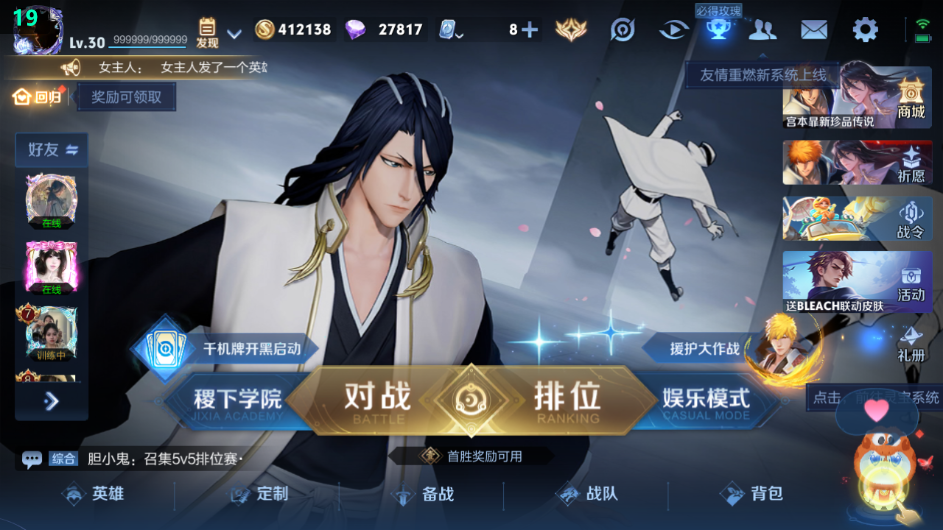Start a match with the 对战 Battle button
Viewport: 943px width, 530px height.
(x=378, y=401)
